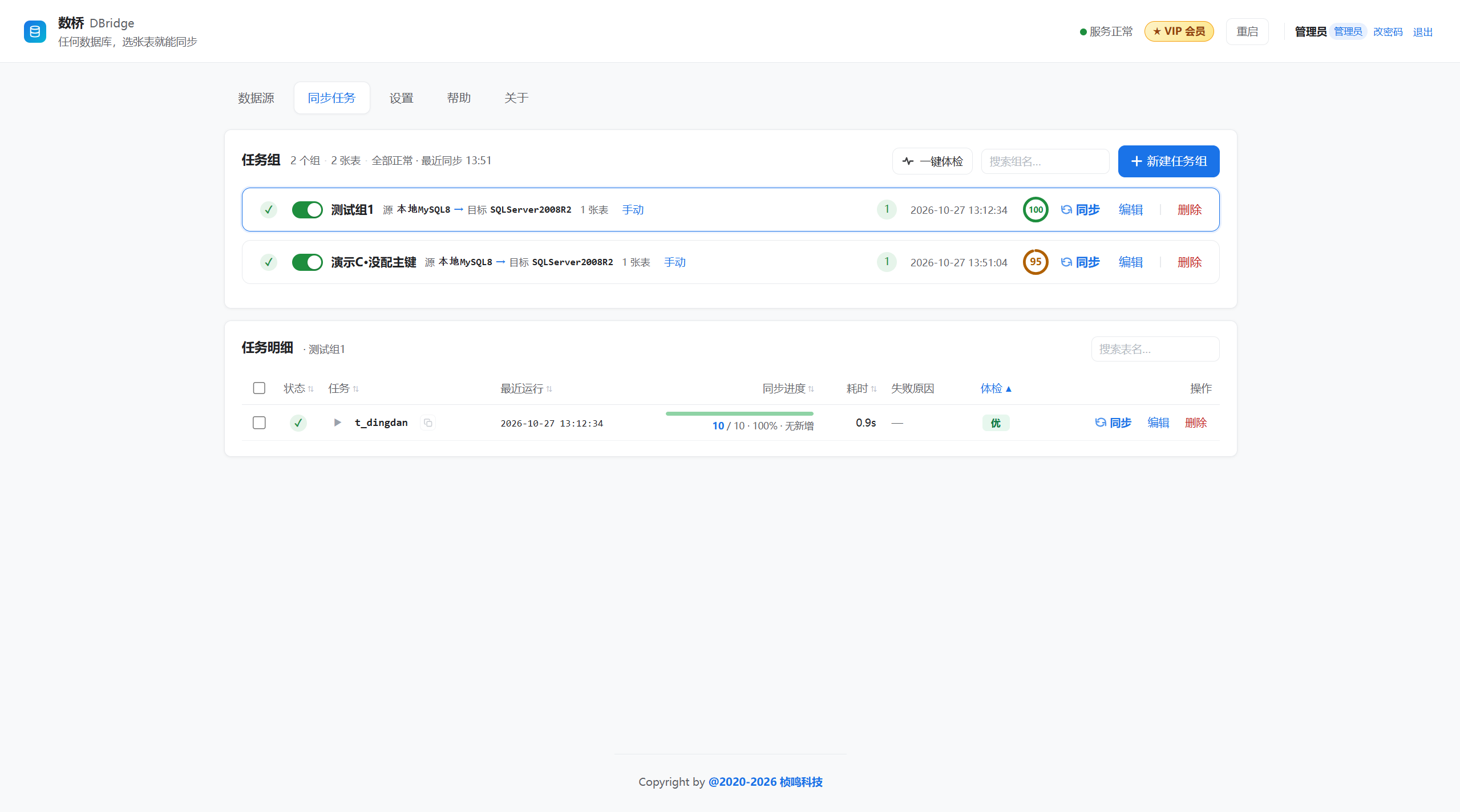Copy the t_dingdan table name

coord(428,423)
